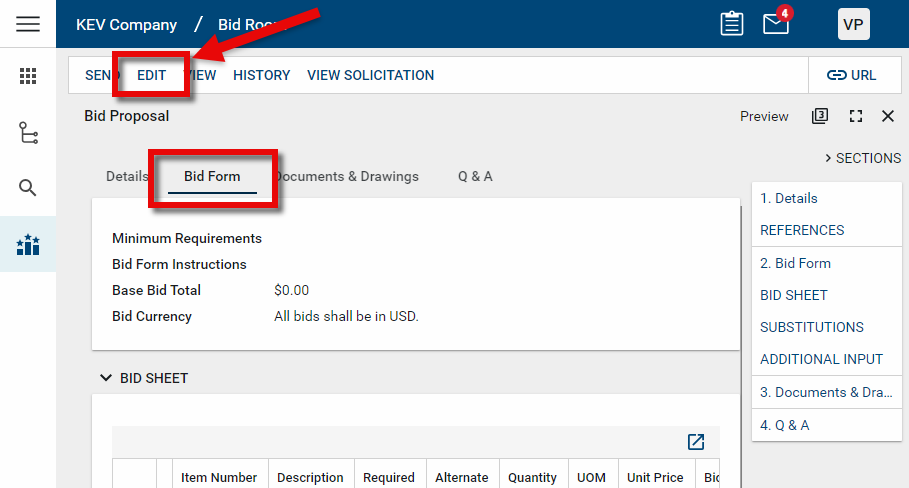Click VIEW SOLICITATION in the toolbar
Viewport: 909px width, 488px height.
click(370, 75)
